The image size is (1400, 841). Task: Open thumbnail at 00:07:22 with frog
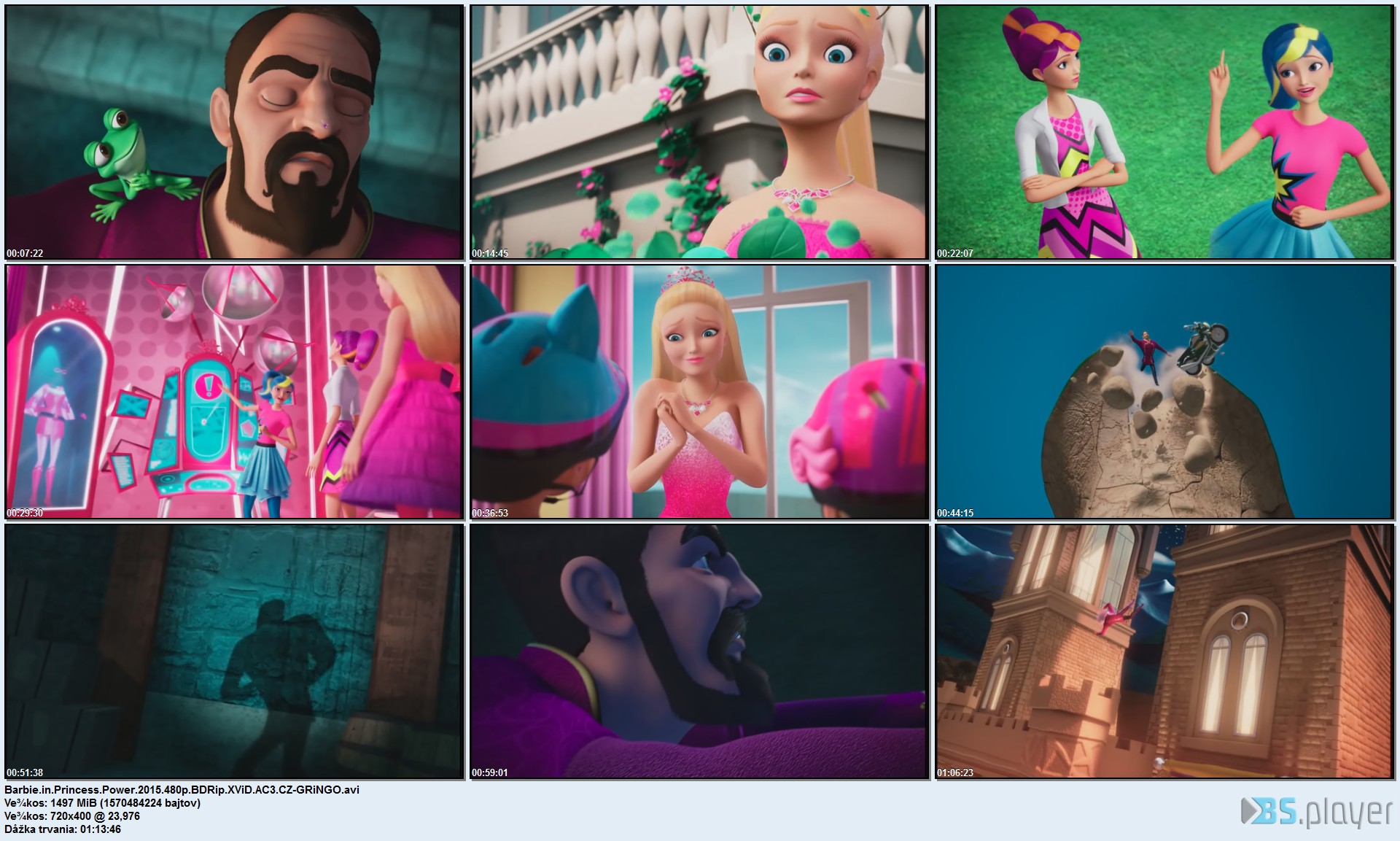234,132
